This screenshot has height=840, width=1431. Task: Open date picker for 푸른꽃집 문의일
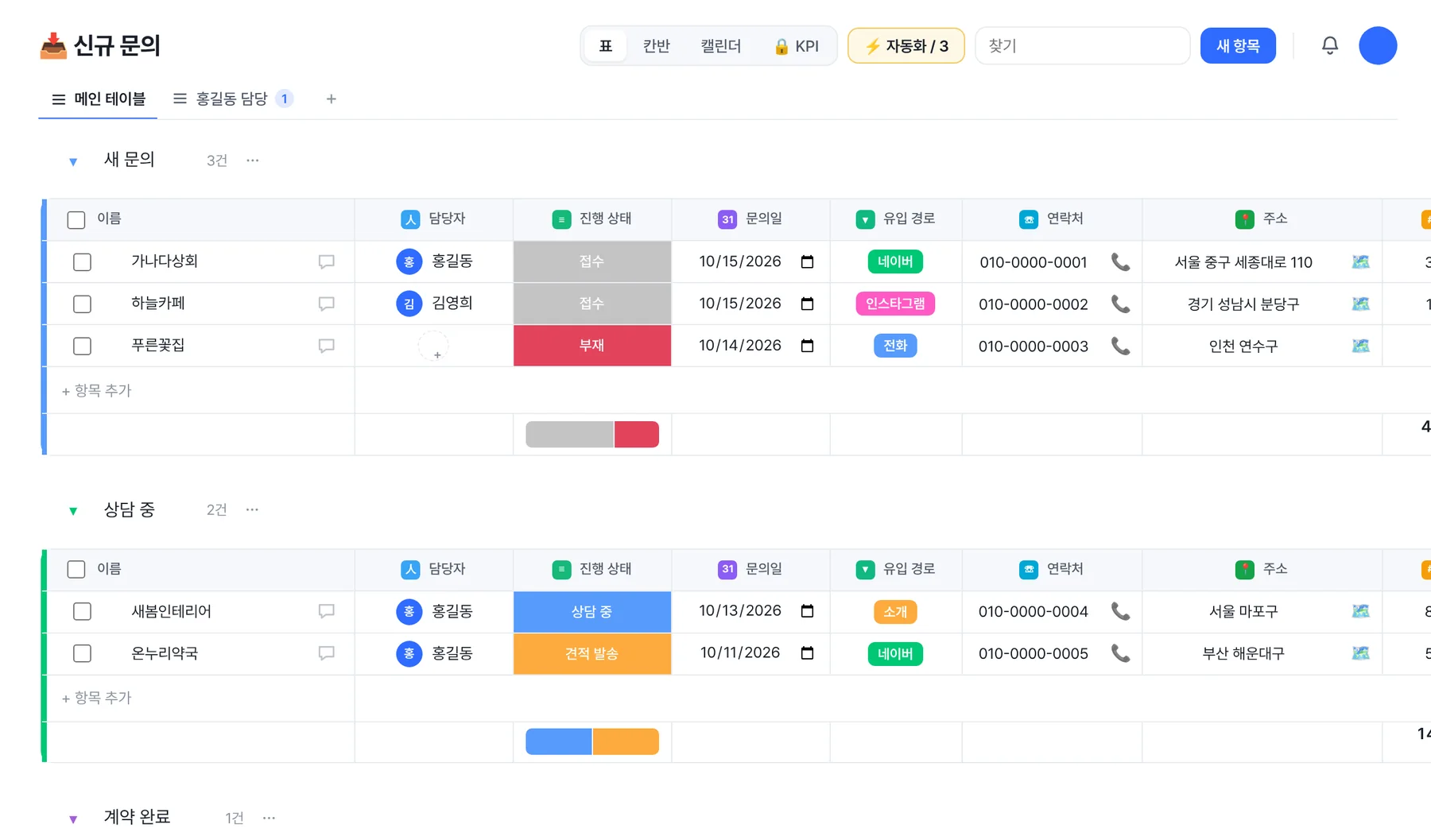pyautogui.click(x=807, y=346)
